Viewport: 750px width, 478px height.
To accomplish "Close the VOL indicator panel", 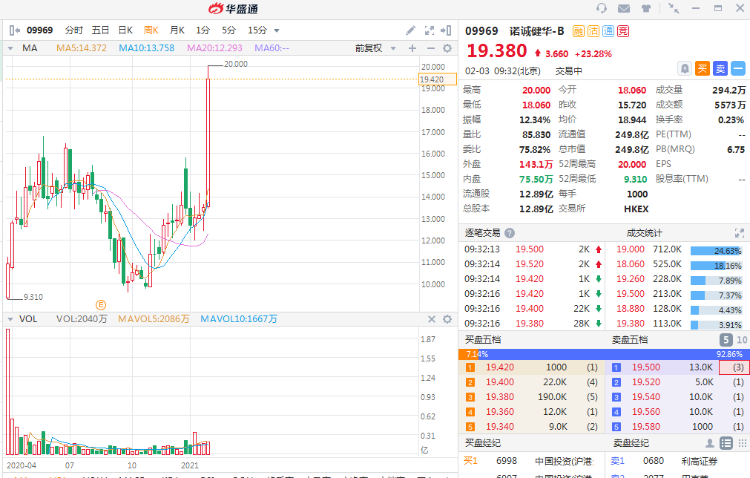I will click(x=431, y=319).
